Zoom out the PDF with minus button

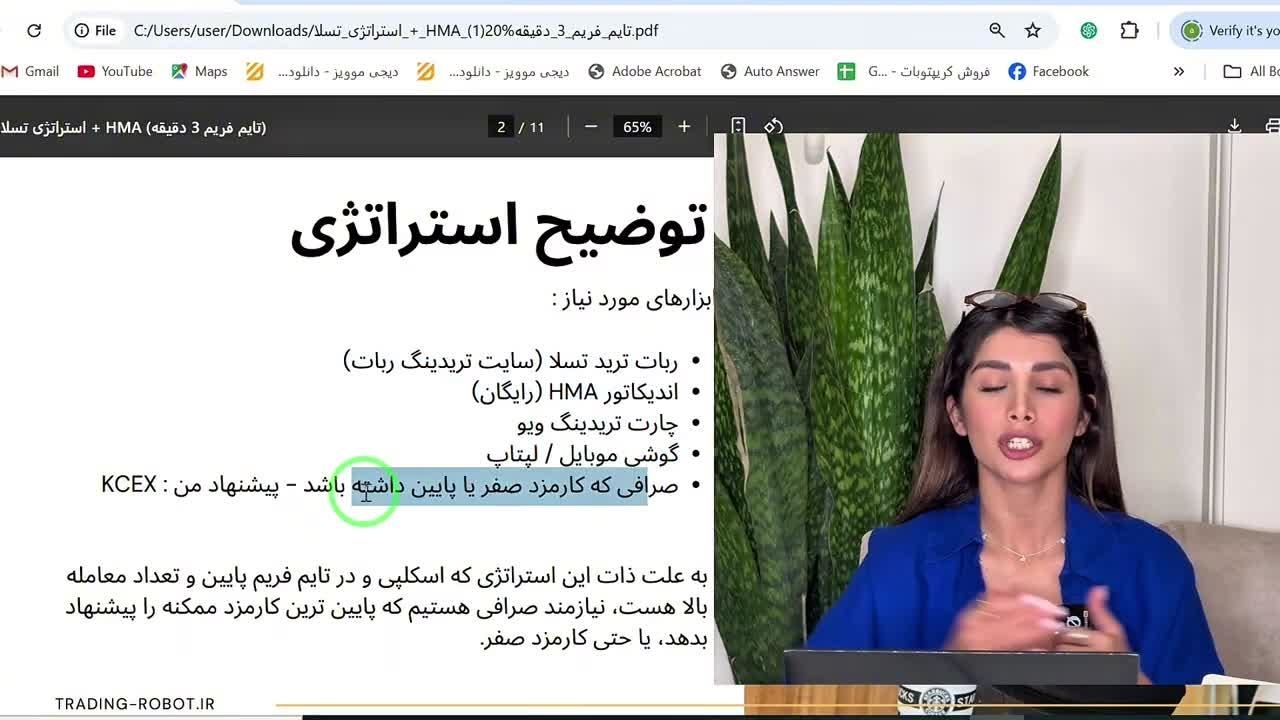coord(591,127)
